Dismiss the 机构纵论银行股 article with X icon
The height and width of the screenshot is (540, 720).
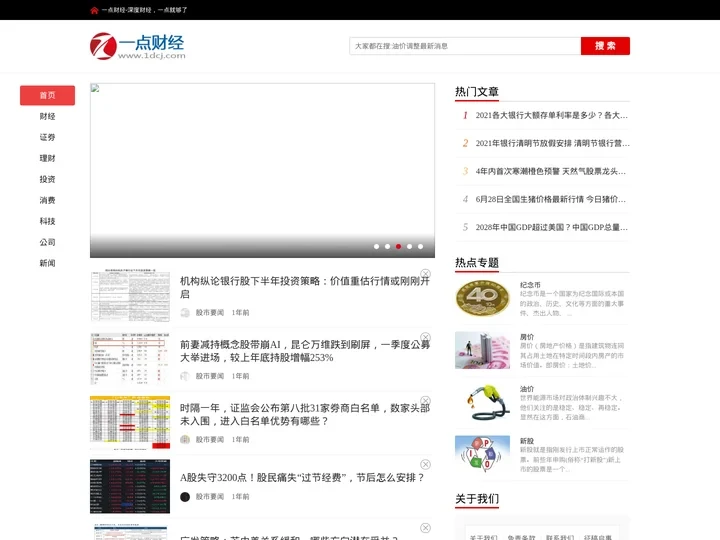click(426, 274)
